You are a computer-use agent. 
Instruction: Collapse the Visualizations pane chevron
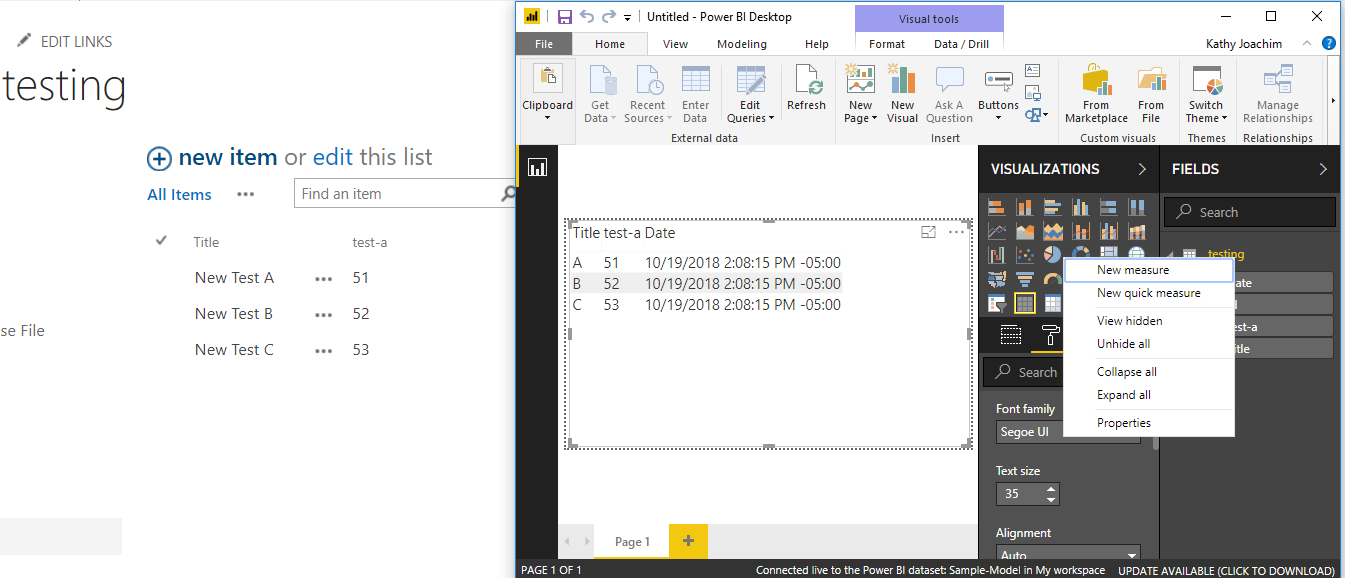click(x=1142, y=169)
